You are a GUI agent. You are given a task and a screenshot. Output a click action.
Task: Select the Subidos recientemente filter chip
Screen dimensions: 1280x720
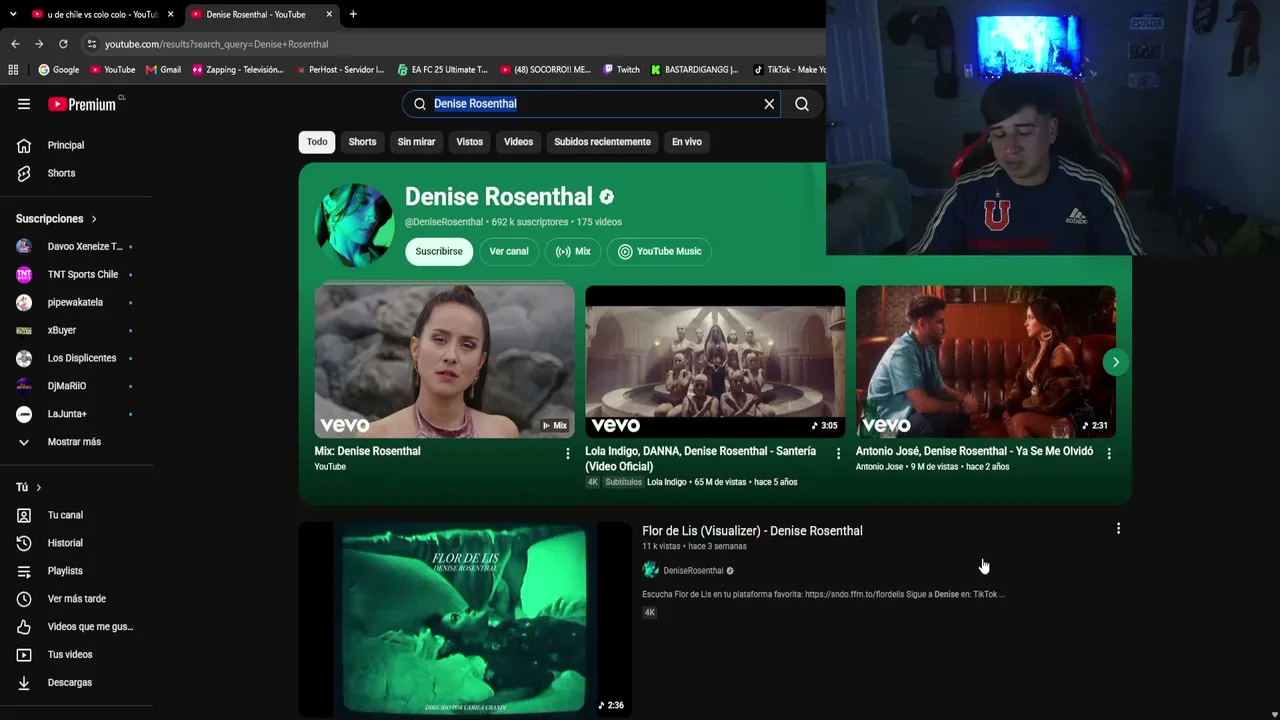(602, 142)
